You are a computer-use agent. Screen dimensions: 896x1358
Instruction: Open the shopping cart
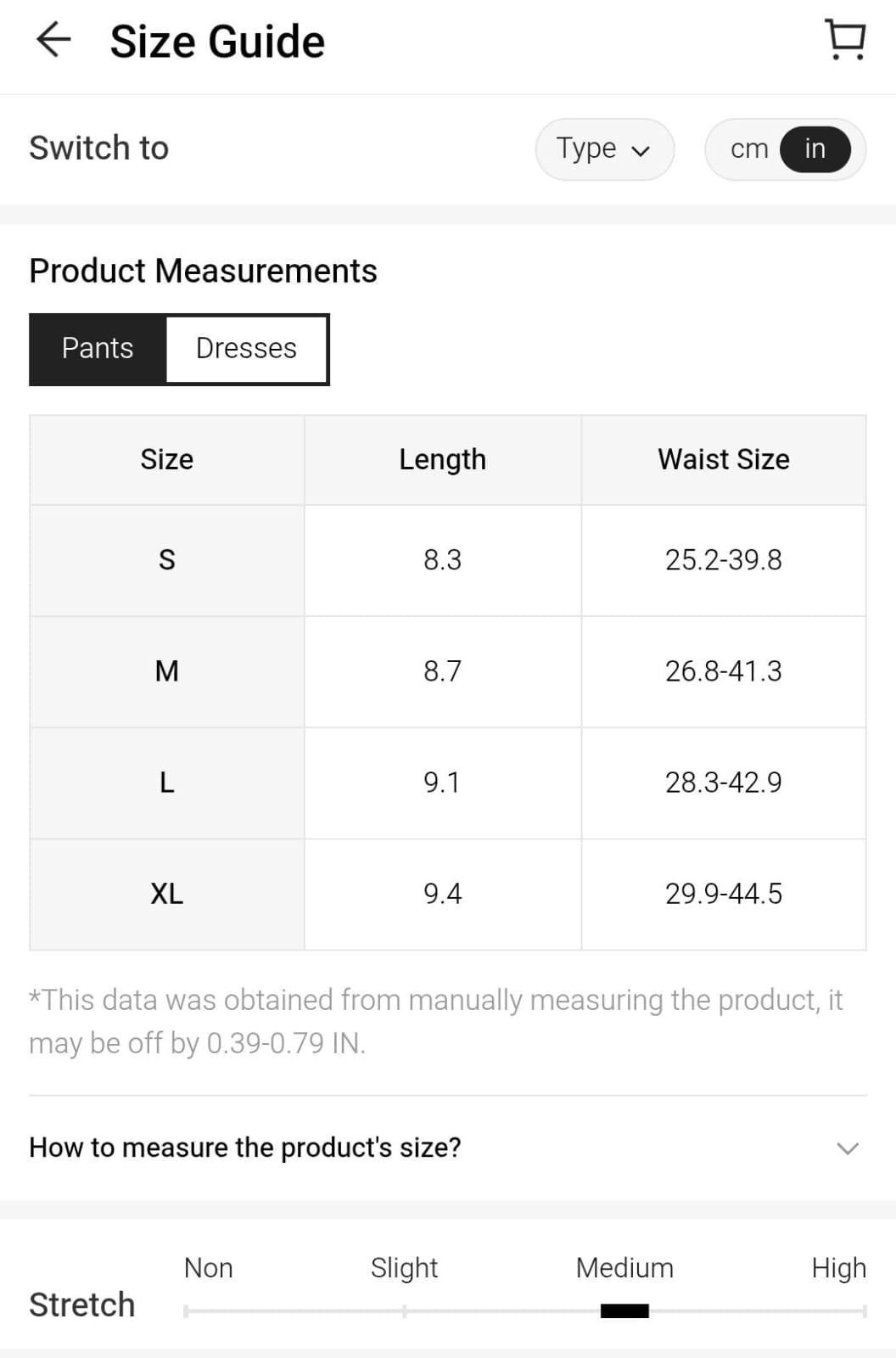(x=845, y=40)
